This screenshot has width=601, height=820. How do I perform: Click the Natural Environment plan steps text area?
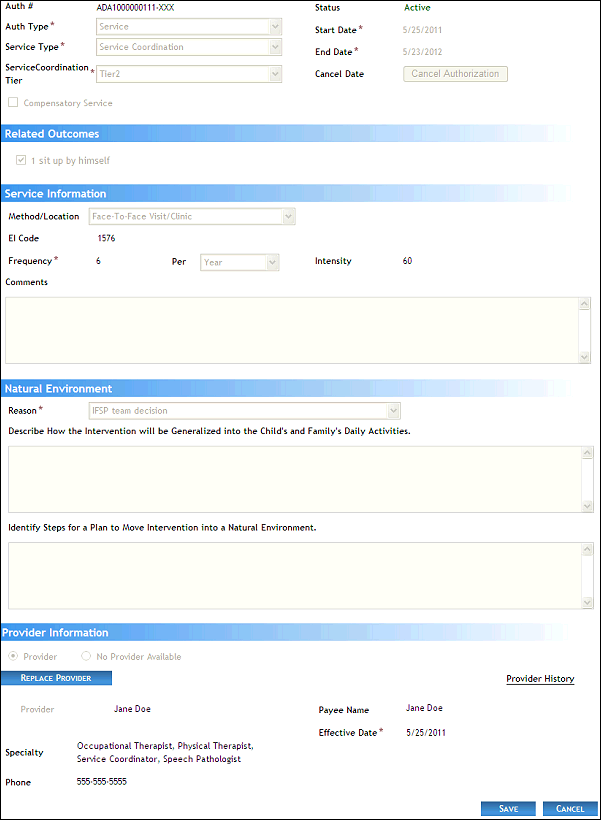(x=290, y=575)
